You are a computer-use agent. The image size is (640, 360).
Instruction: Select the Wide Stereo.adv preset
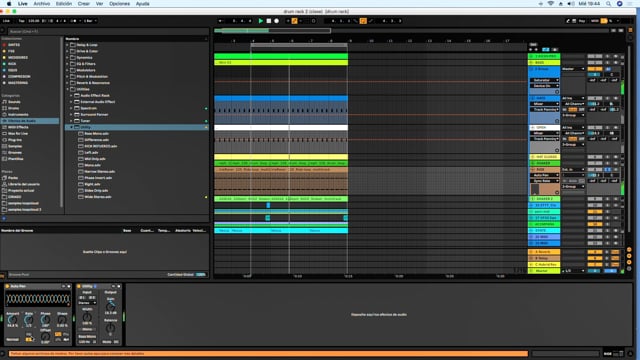[98, 197]
